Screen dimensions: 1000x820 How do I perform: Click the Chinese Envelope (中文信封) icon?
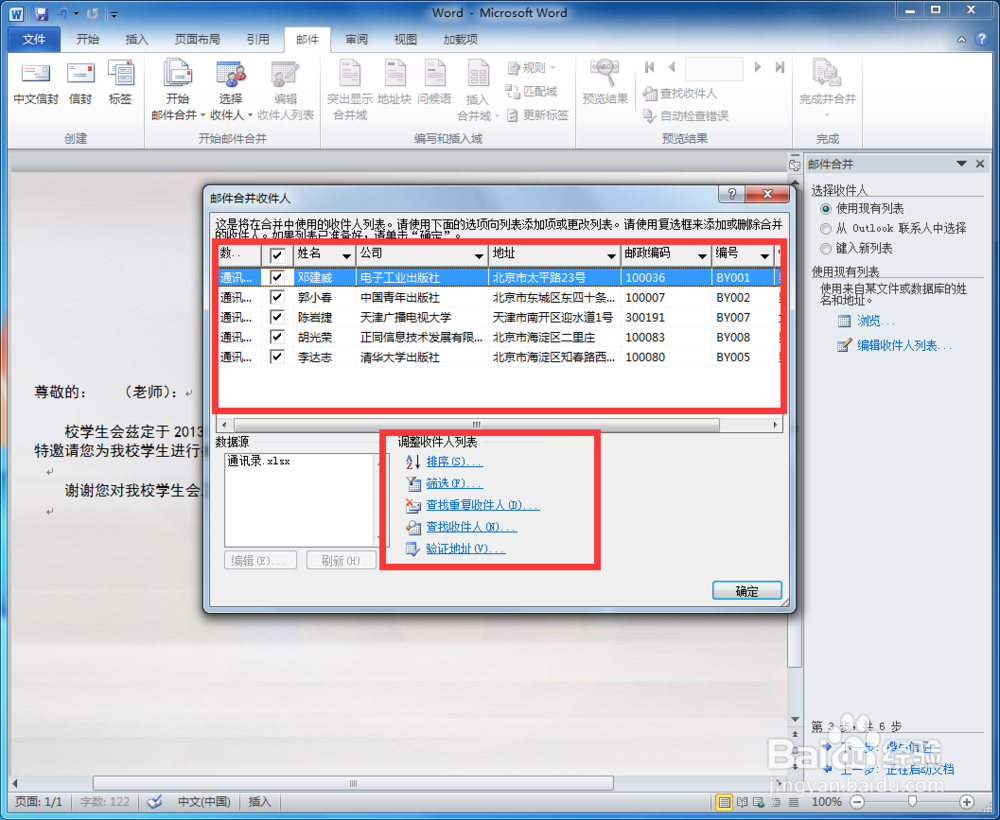[x=36, y=83]
